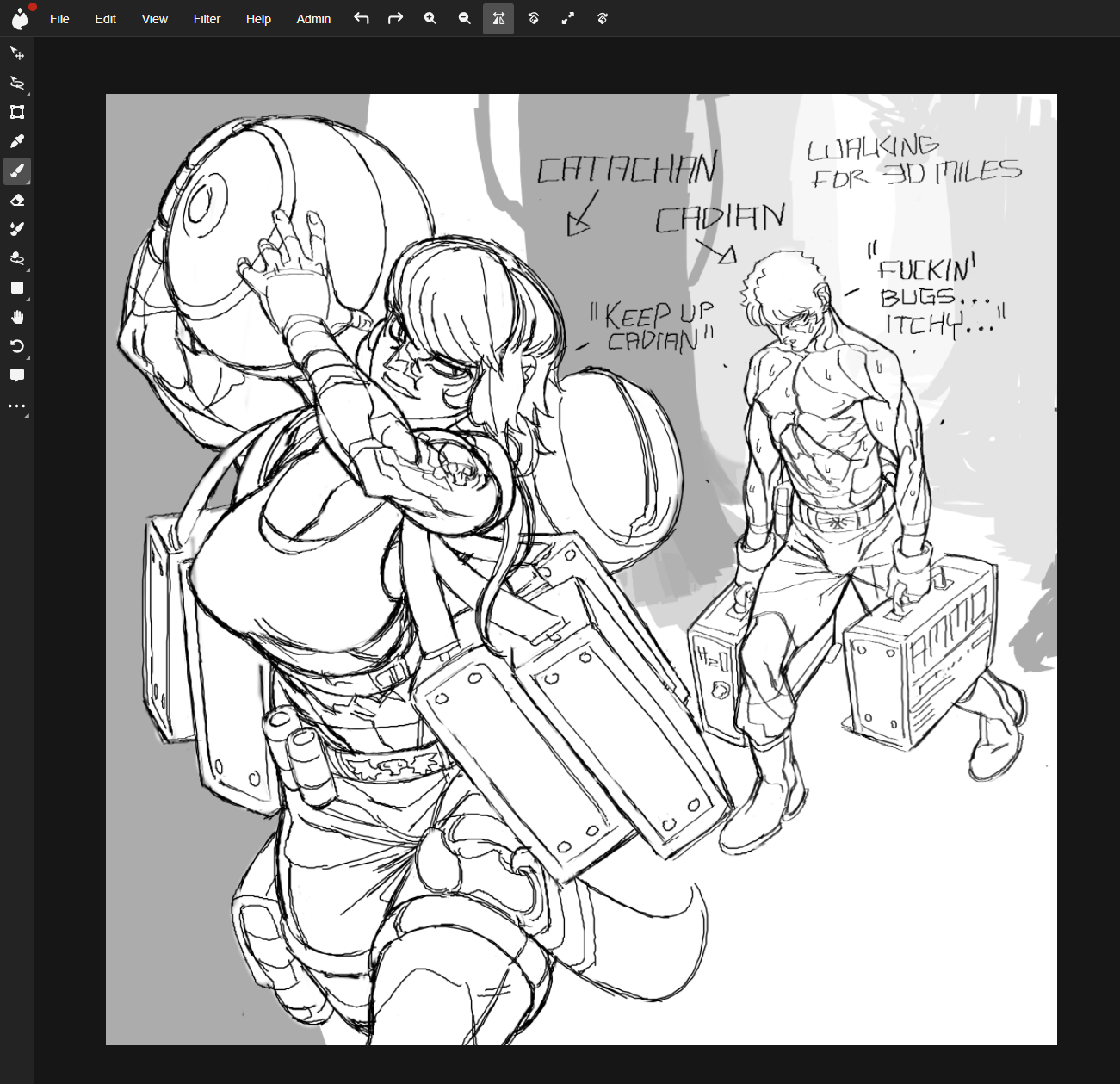This screenshot has height=1084, width=1120.
Task: Redo the last undone action
Action: click(x=396, y=18)
